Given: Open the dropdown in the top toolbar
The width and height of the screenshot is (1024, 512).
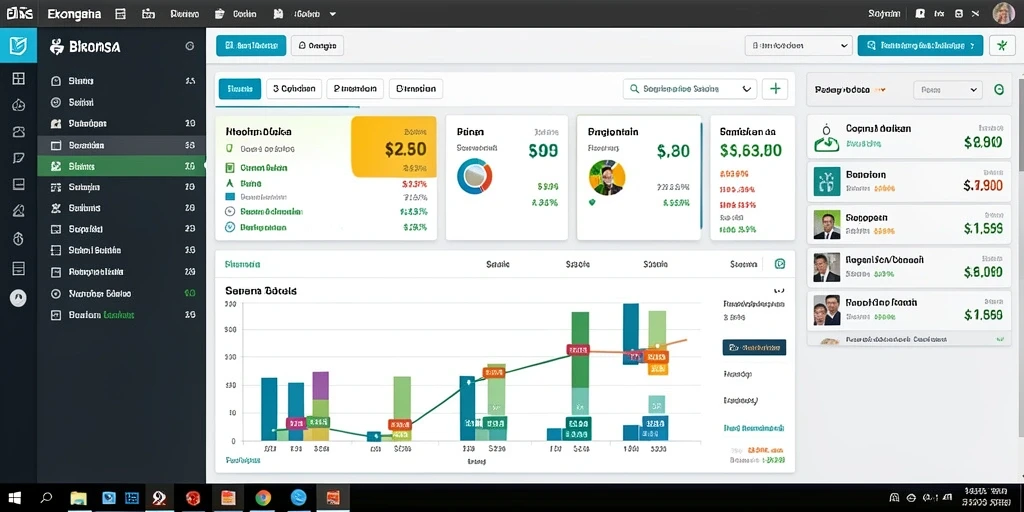Looking at the screenshot, I should 798,45.
